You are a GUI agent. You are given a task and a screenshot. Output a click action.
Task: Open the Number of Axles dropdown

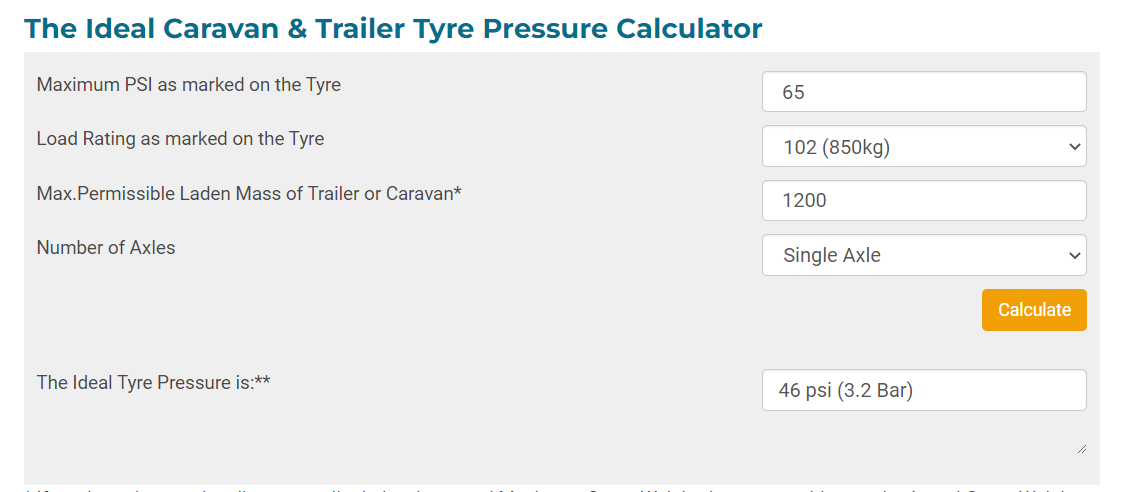923,255
